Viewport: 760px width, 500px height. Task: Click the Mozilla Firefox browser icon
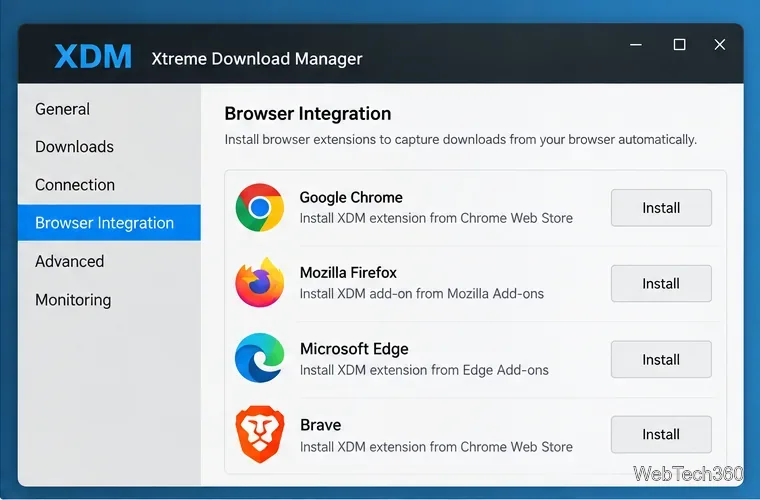pyautogui.click(x=260, y=282)
